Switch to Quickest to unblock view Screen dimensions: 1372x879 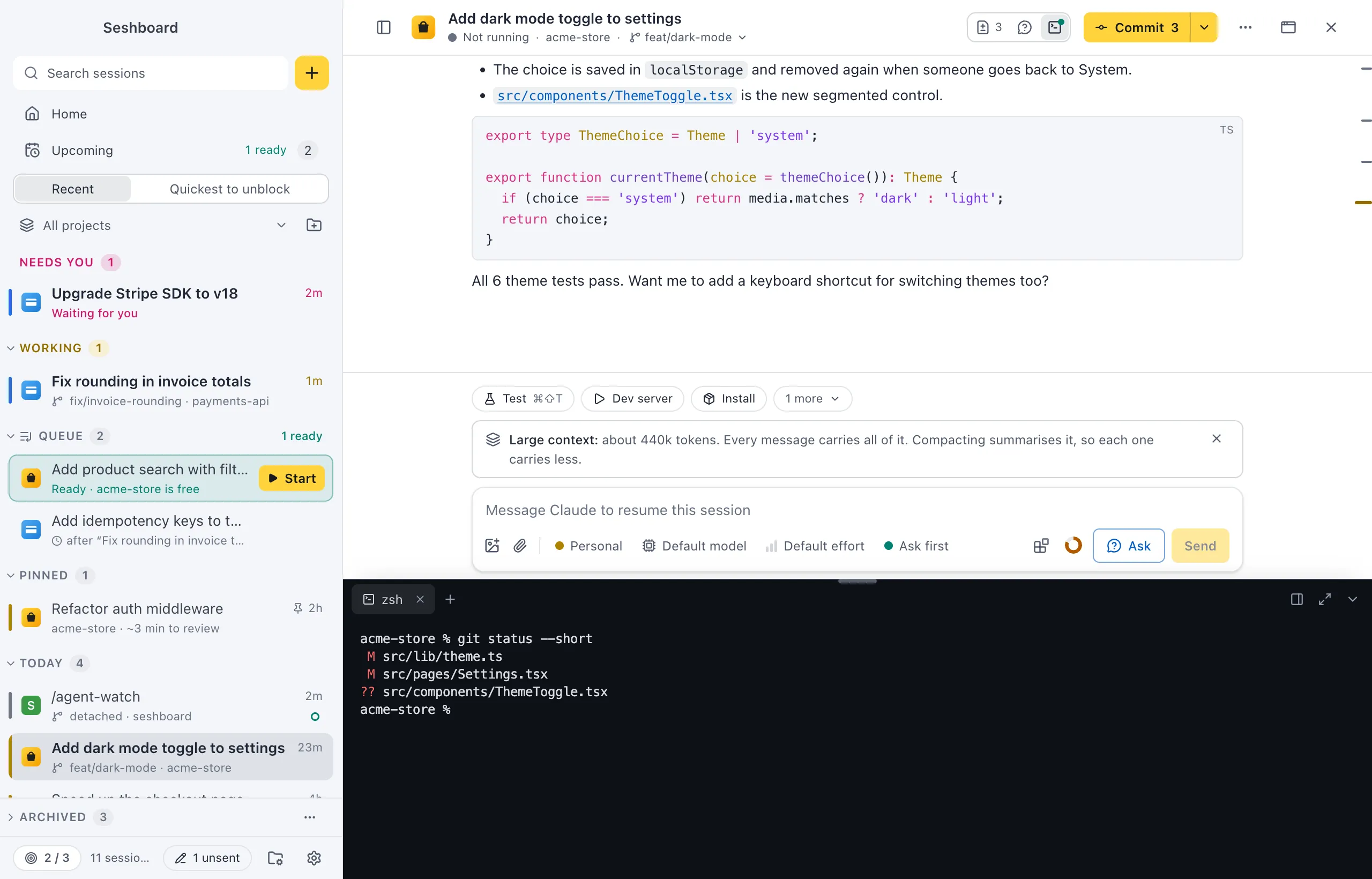[x=229, y=189]
